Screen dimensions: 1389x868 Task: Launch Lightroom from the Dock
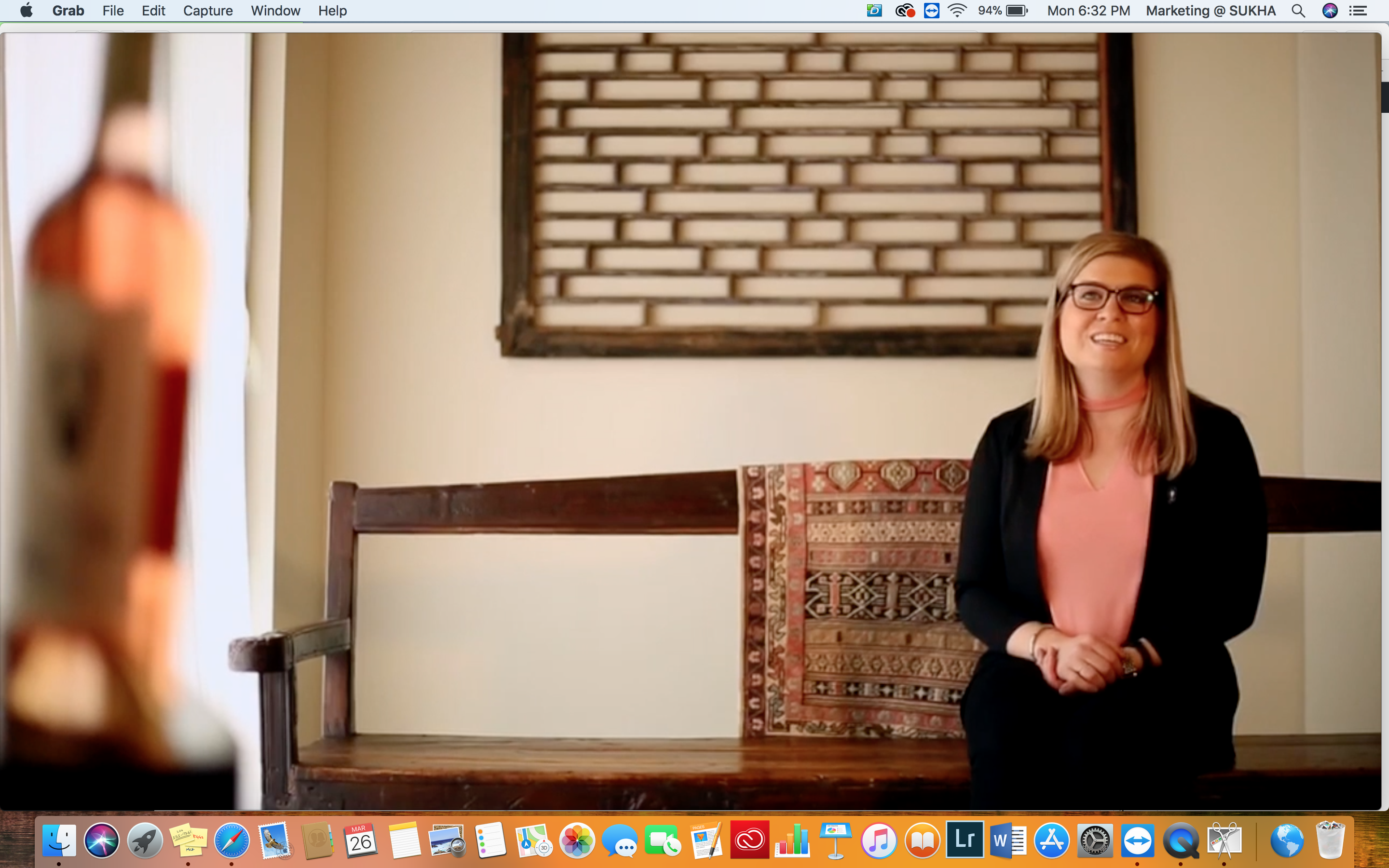[x=965, y=841]
